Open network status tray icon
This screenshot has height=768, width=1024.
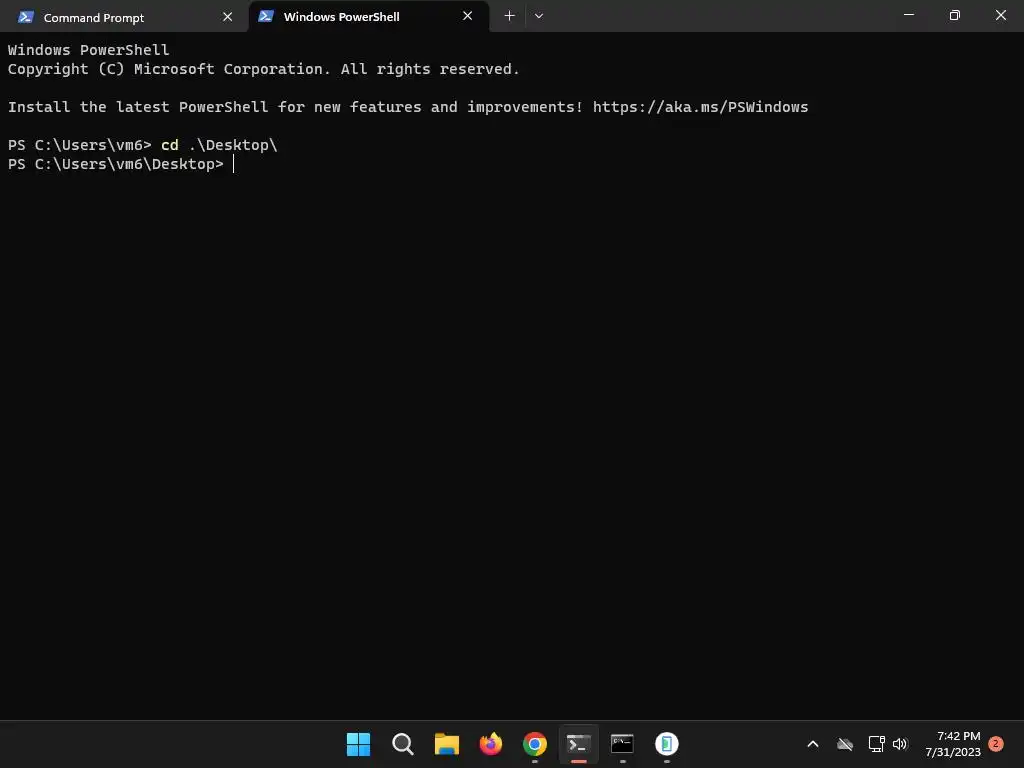tap(876, 744)
